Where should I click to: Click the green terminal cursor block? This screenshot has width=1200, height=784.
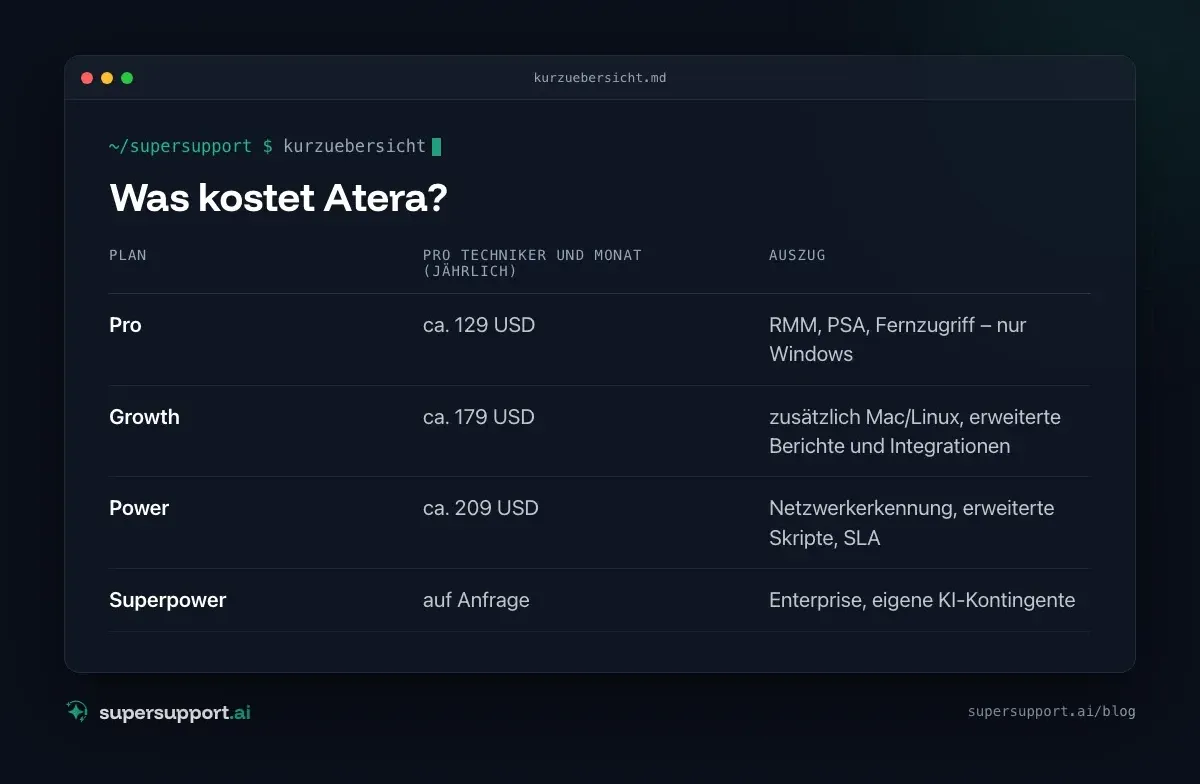(436, 147)
